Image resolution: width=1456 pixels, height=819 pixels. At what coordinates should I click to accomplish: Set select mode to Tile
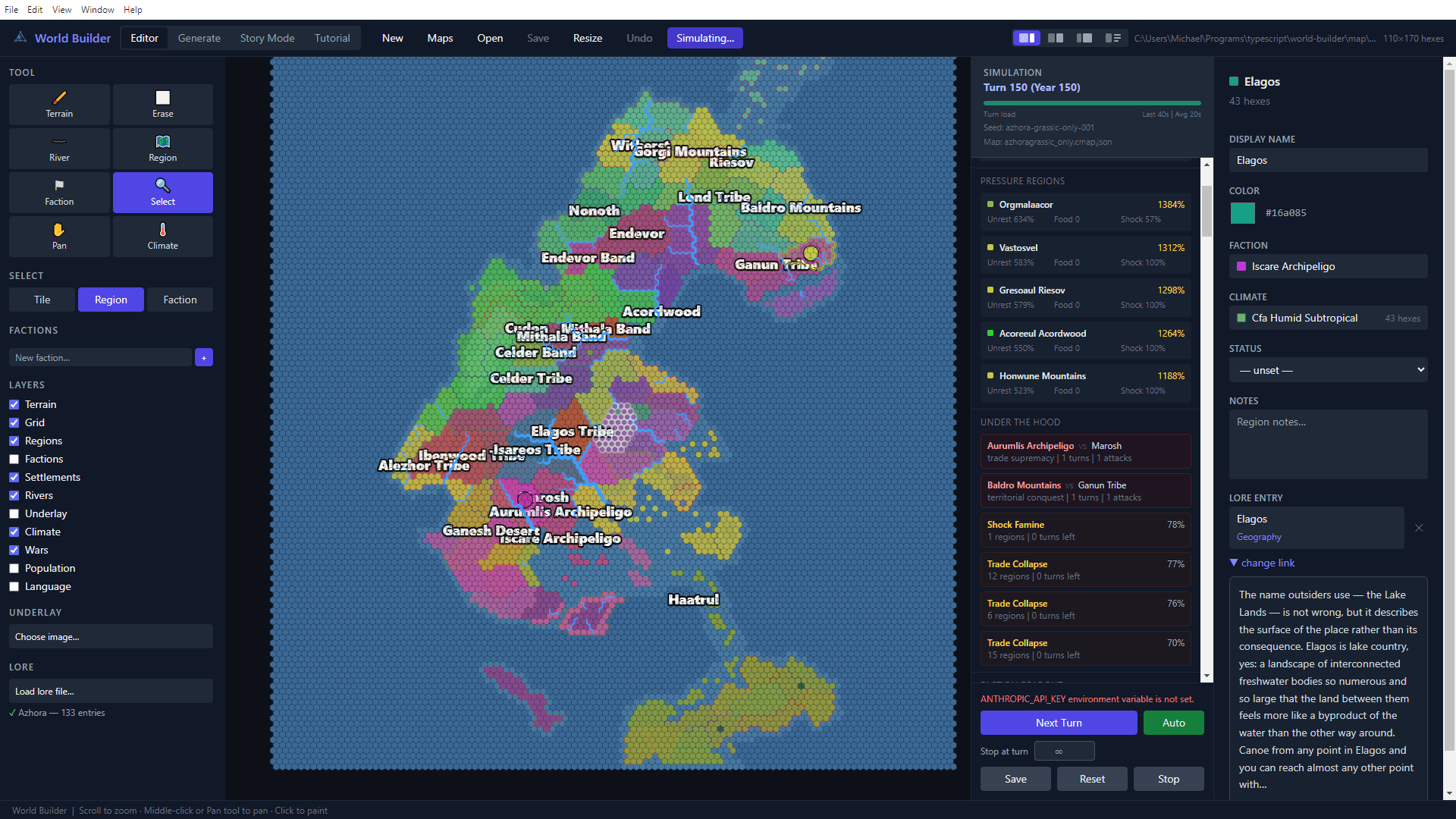tap(42, 300)
